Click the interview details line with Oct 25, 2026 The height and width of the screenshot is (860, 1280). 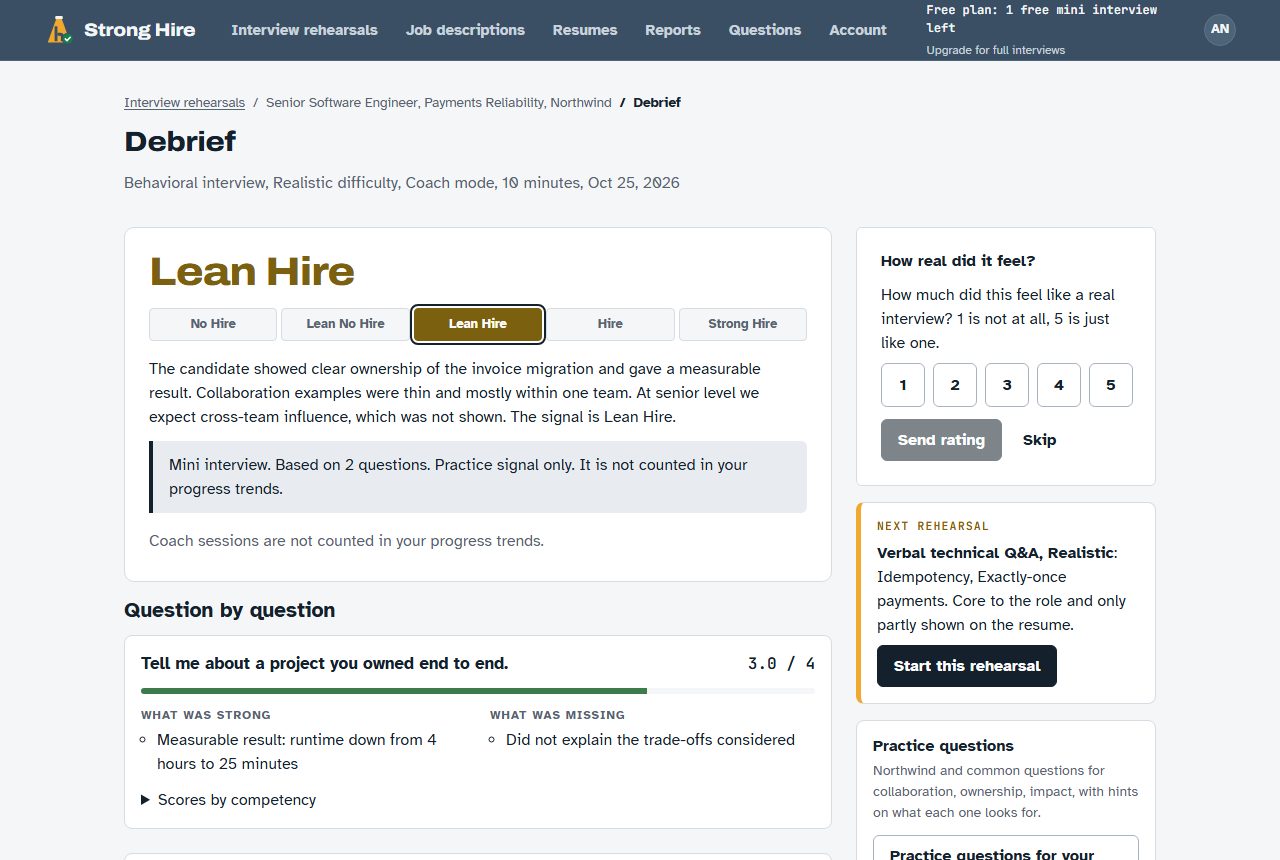coord(402,183)
